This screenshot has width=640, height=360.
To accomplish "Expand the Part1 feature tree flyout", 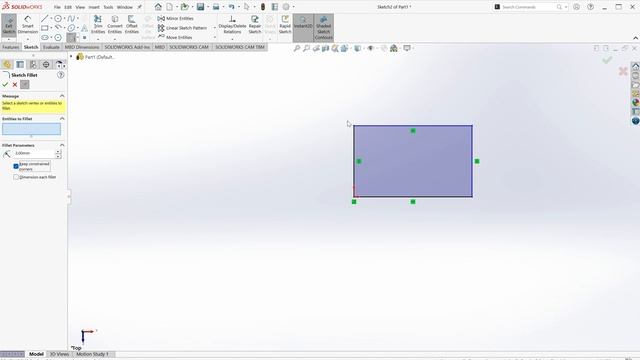I will tap(71, 57).
